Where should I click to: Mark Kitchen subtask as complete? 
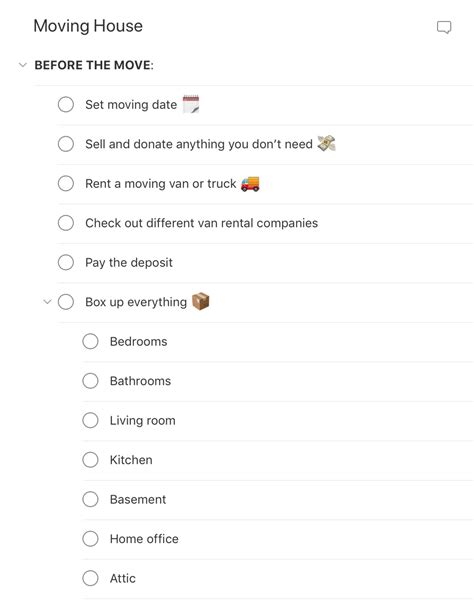coord(90,459)
